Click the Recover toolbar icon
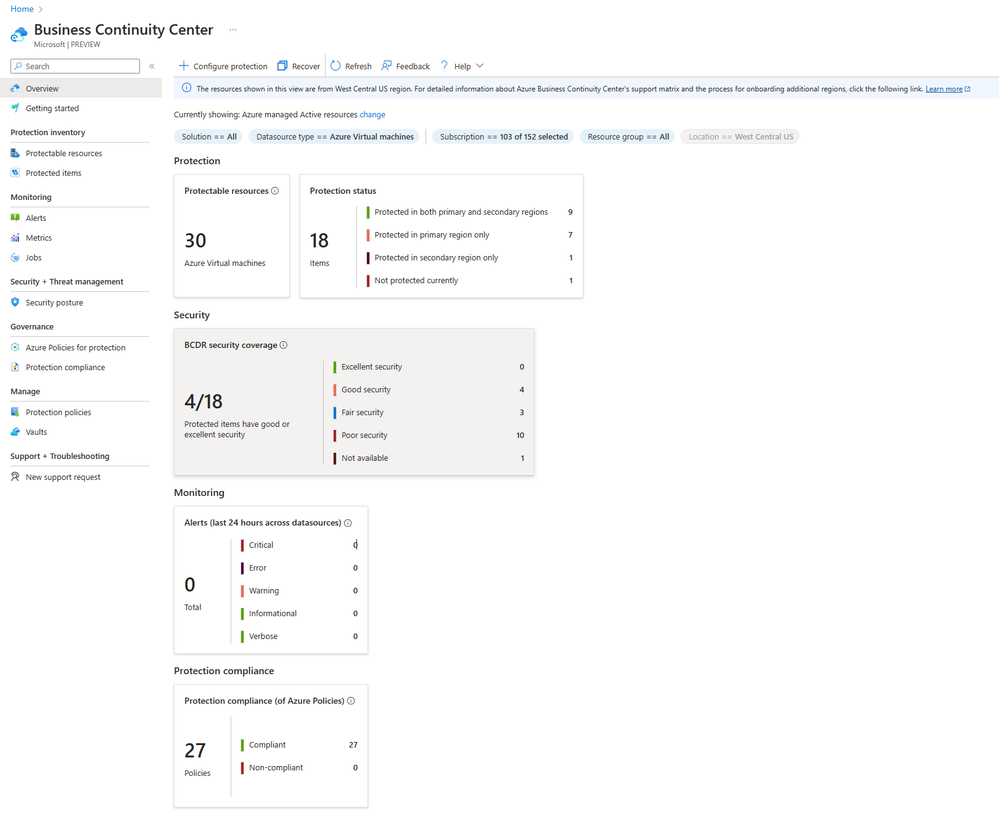The width and height of the screenshot is (999, 818). (282, 66)
